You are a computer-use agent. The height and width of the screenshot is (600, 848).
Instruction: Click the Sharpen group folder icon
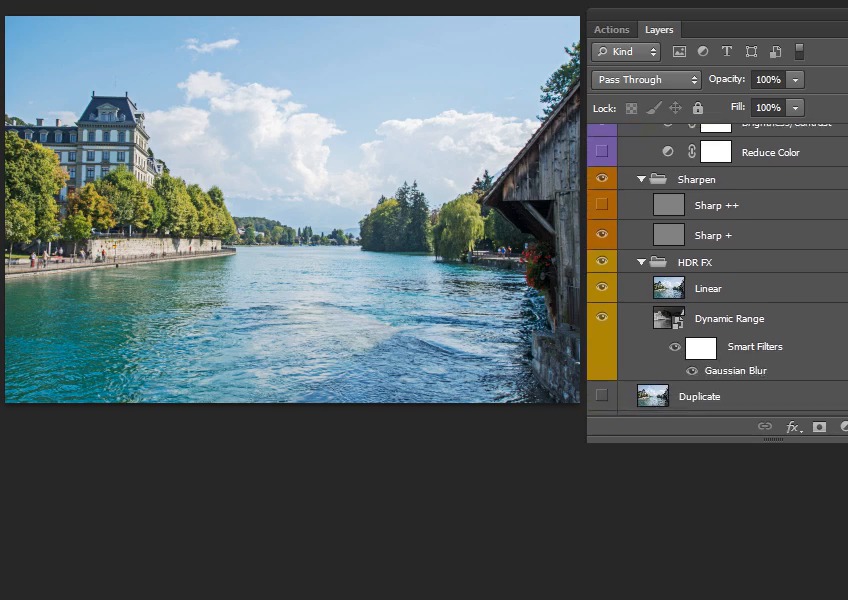(x=658, y=179)
